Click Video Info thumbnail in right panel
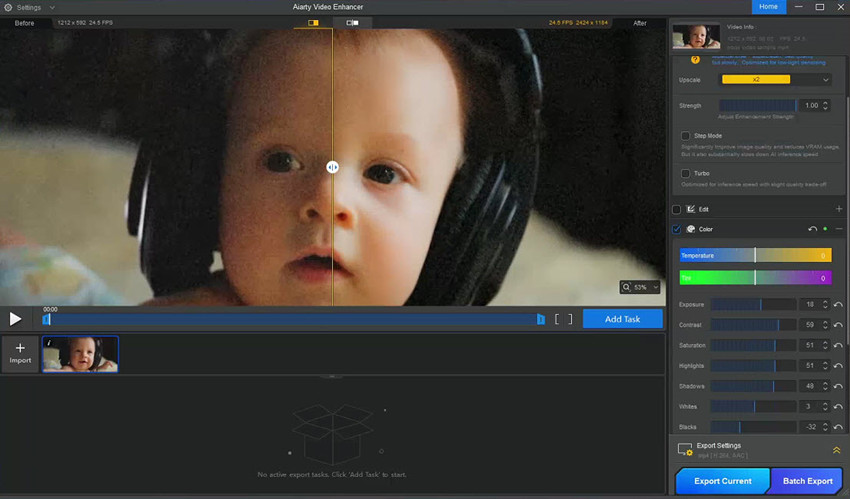The image size is (850, 499). [696, 37]
